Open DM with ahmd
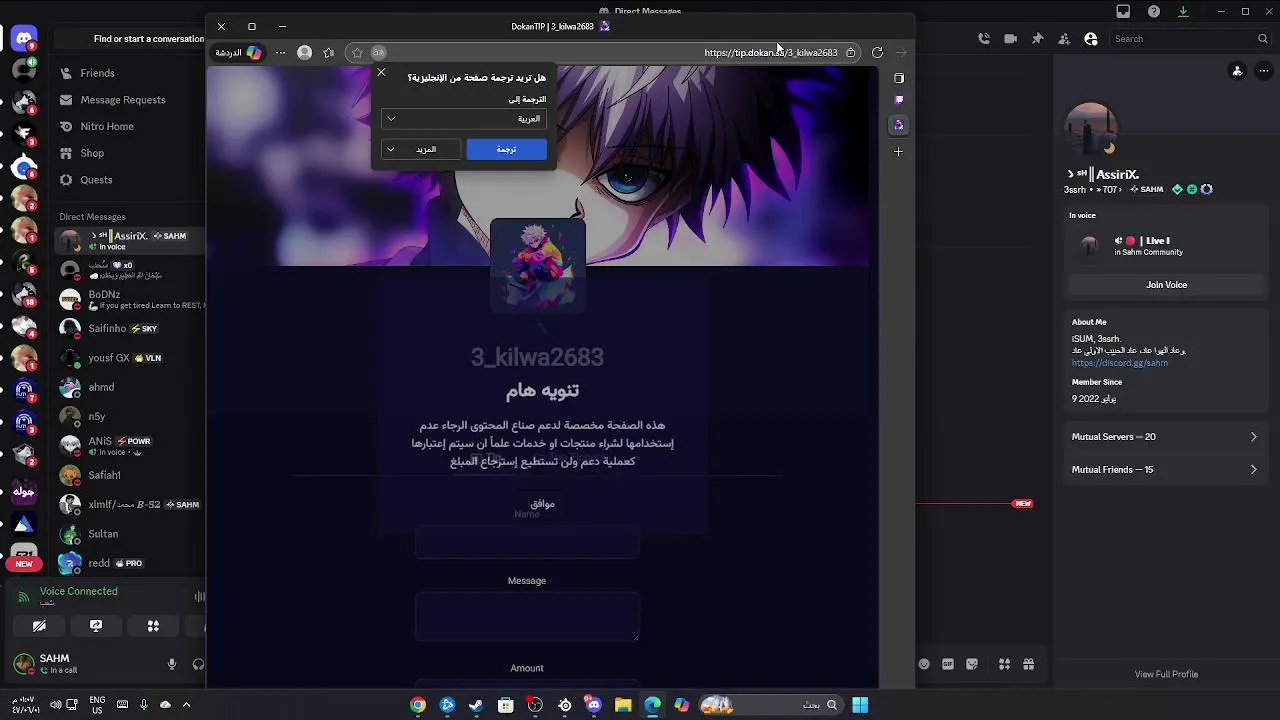This screenshot has width=1280, height=720. (128, 387)
